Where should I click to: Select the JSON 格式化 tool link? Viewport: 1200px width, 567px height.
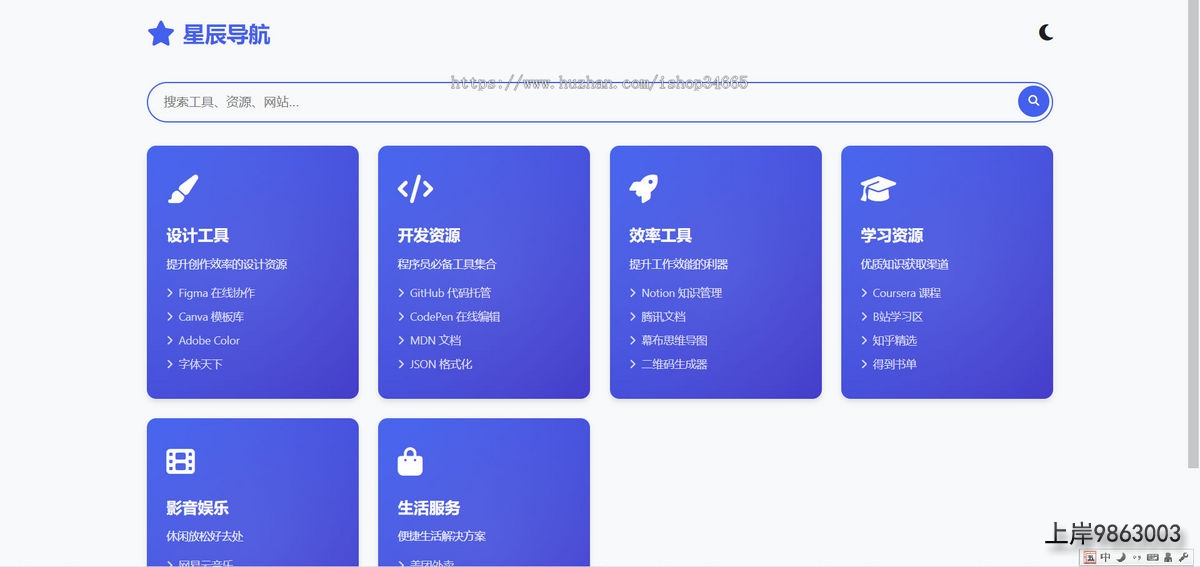[441, 365]
